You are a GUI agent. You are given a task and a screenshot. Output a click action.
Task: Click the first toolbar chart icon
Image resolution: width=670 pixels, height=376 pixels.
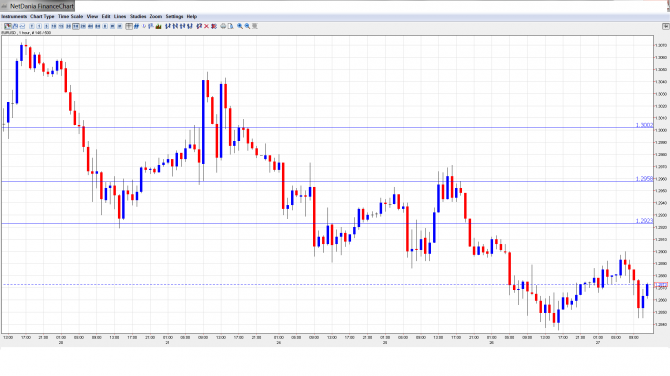[8, 26]
